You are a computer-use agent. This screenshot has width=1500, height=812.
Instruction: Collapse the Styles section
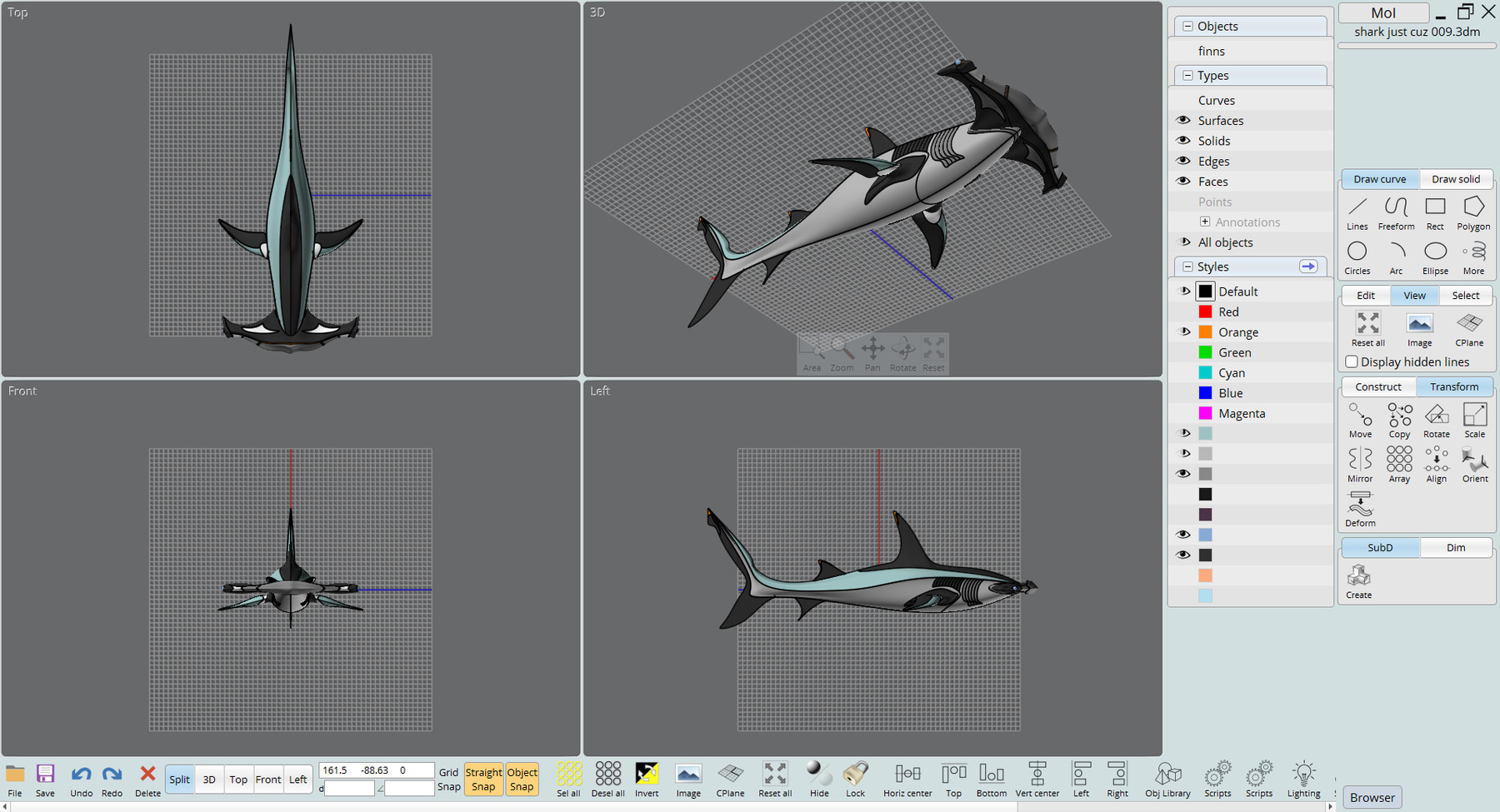click(1187, 267)
